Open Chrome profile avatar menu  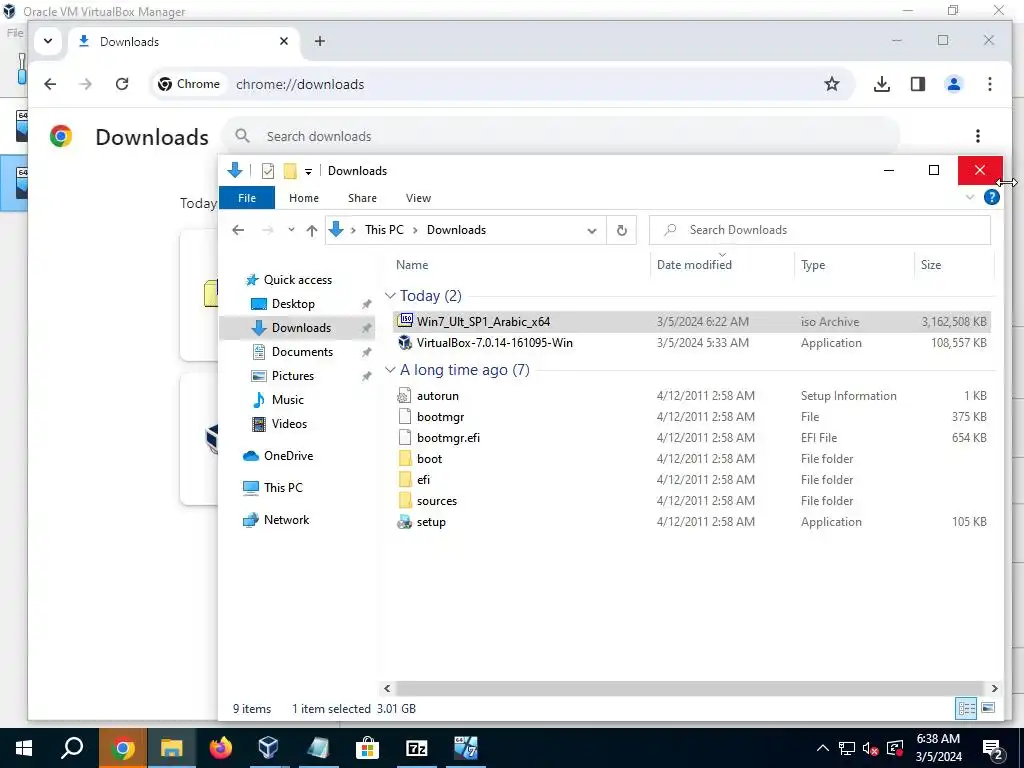coord(953,84)
